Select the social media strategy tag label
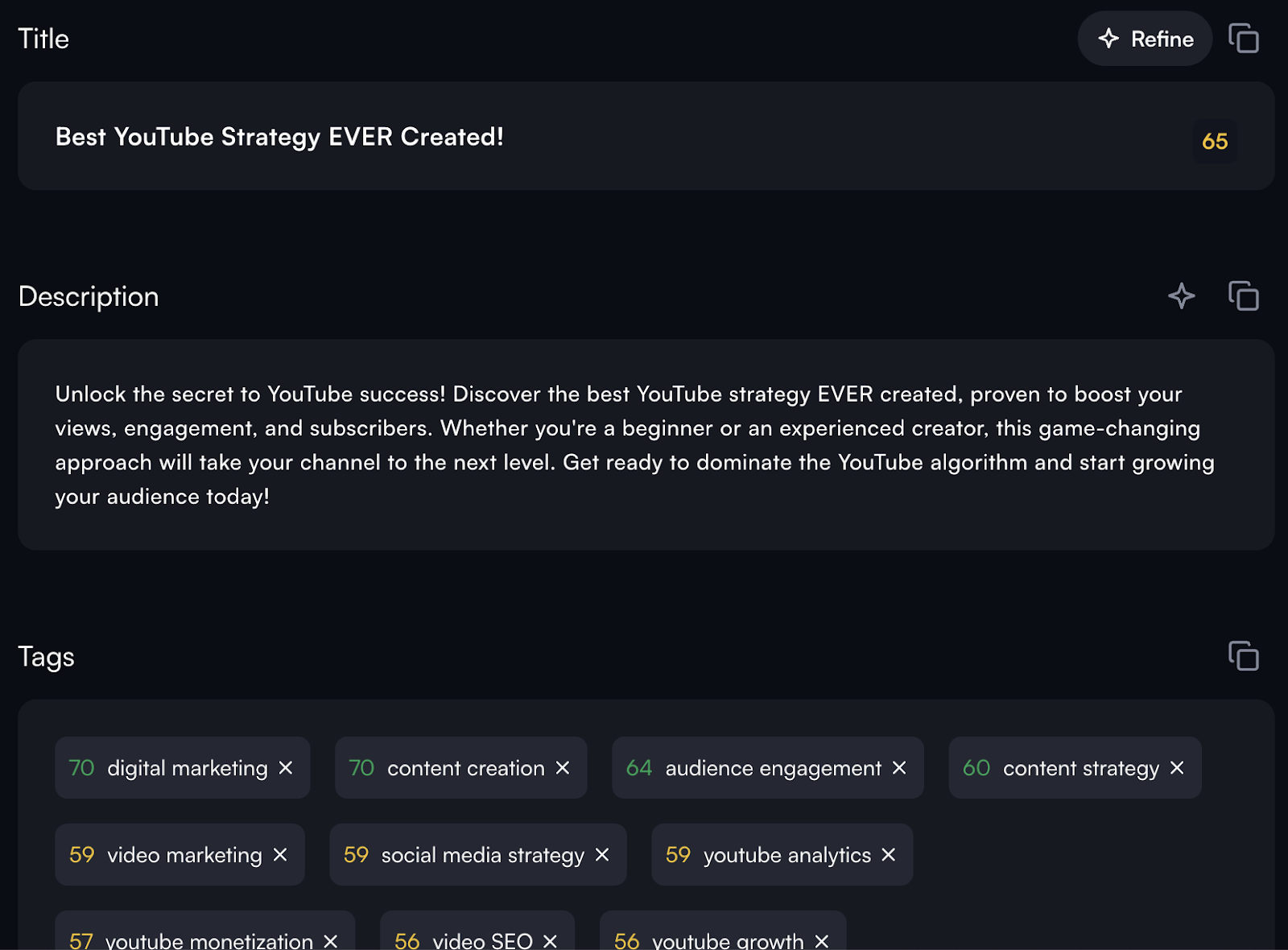 tap(483, 855)
